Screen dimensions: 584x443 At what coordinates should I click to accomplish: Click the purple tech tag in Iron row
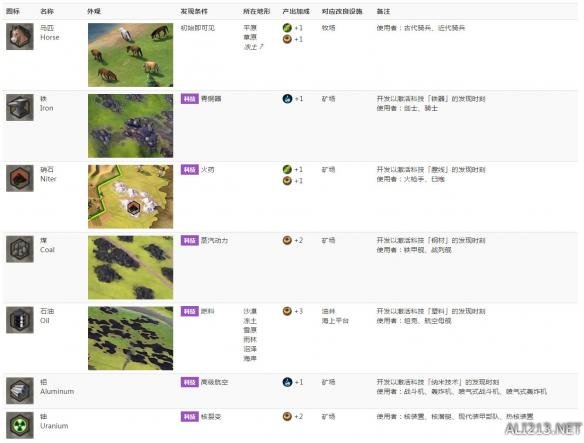click(x=190, y=99)
